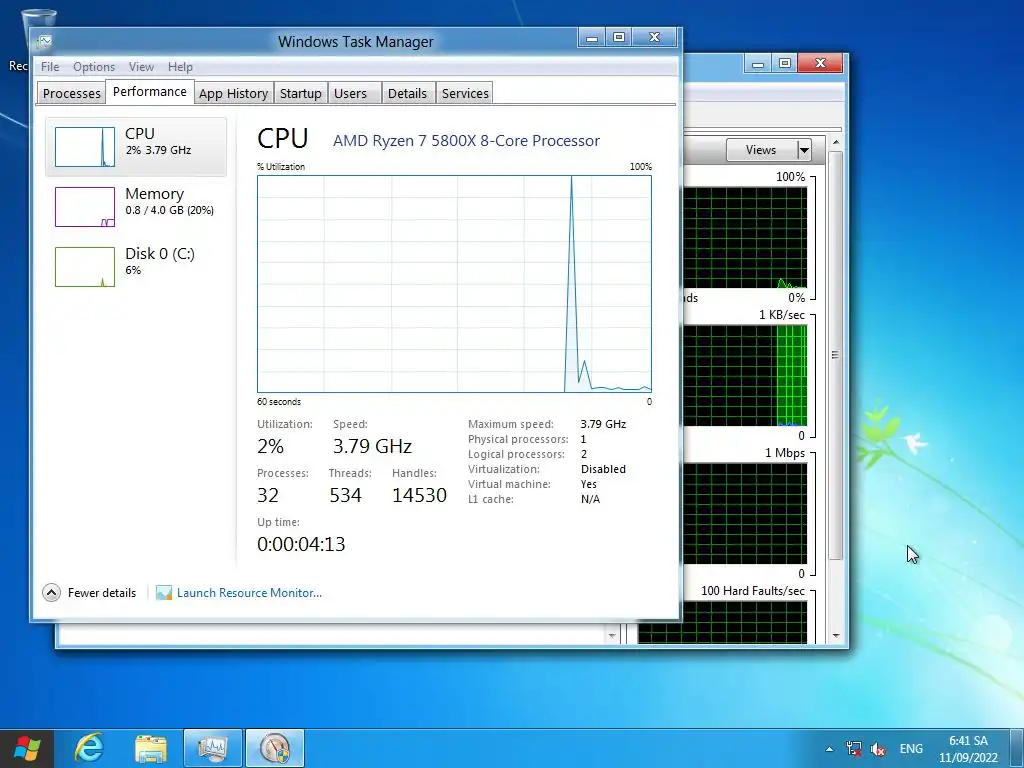Show hidden tray icons arrow
1024x768 pixels.
(x=829, y=749)
